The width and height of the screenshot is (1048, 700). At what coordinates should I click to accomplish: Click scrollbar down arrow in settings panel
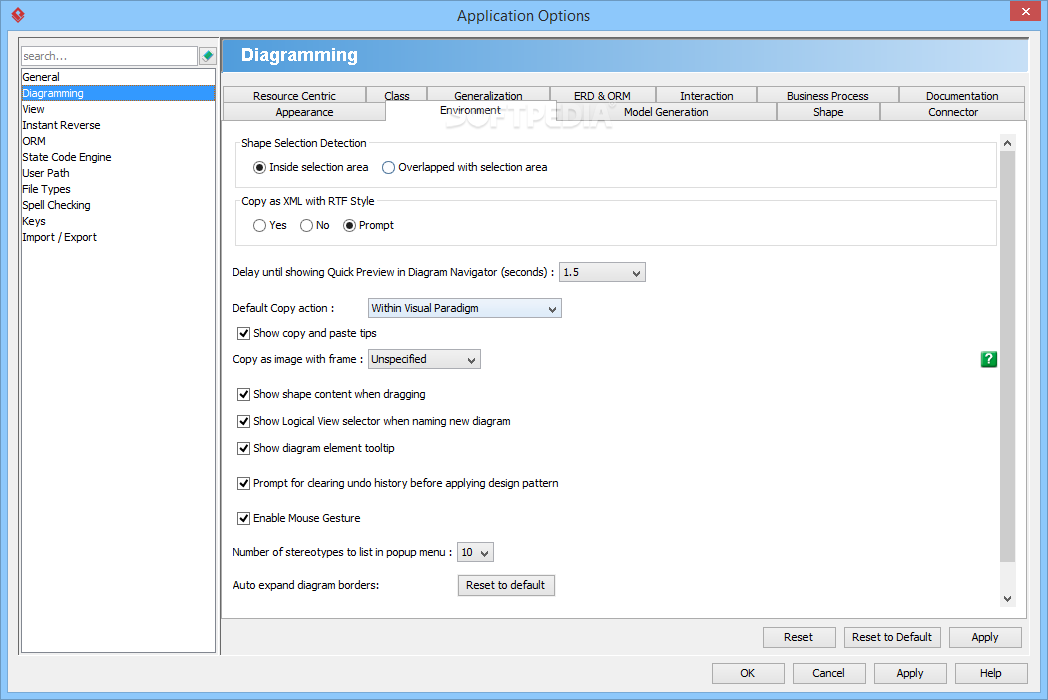(x=1007, y=599)
